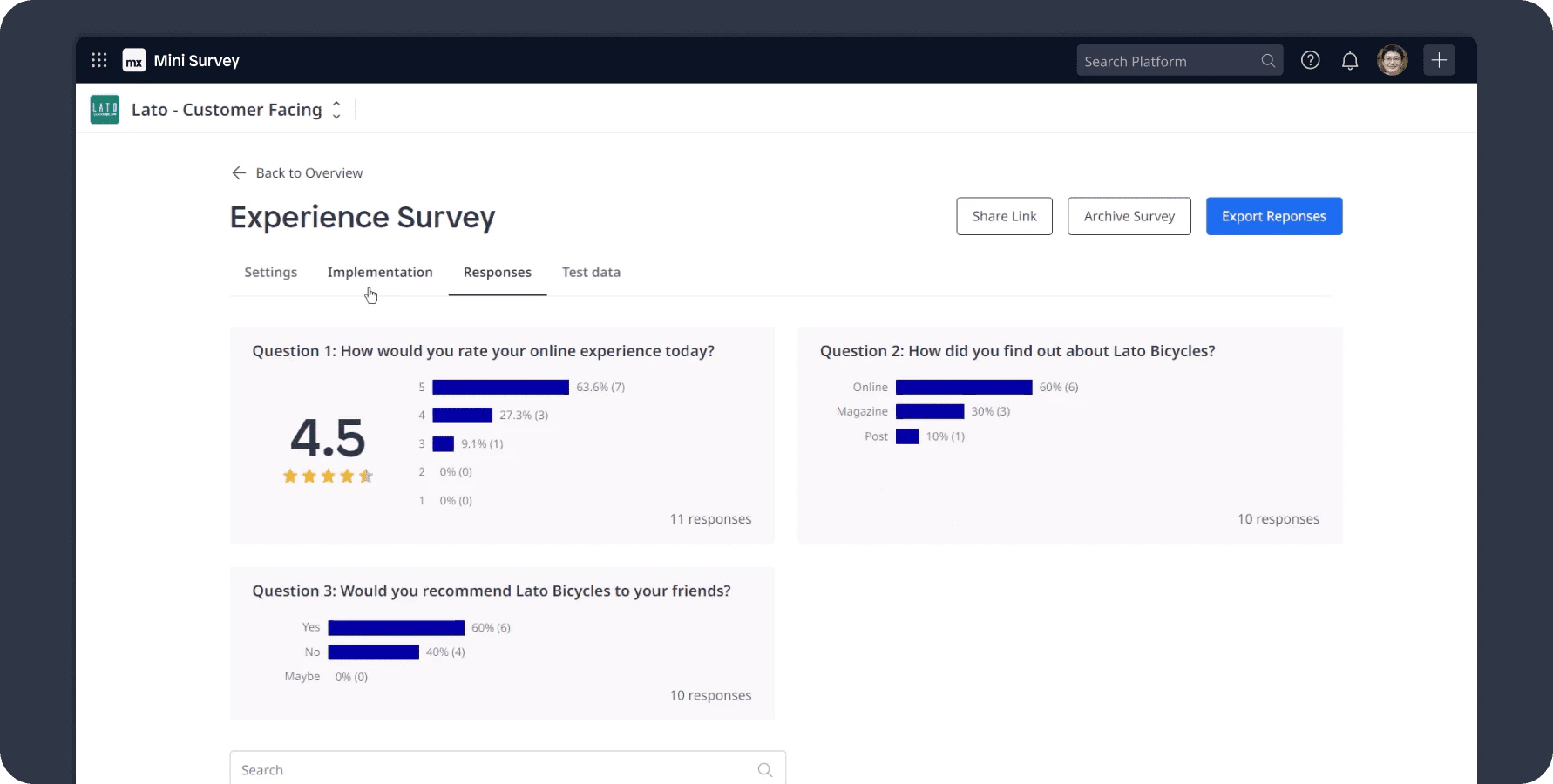
Task: Open the help icon in the top bar
Action: [1310, 60]
